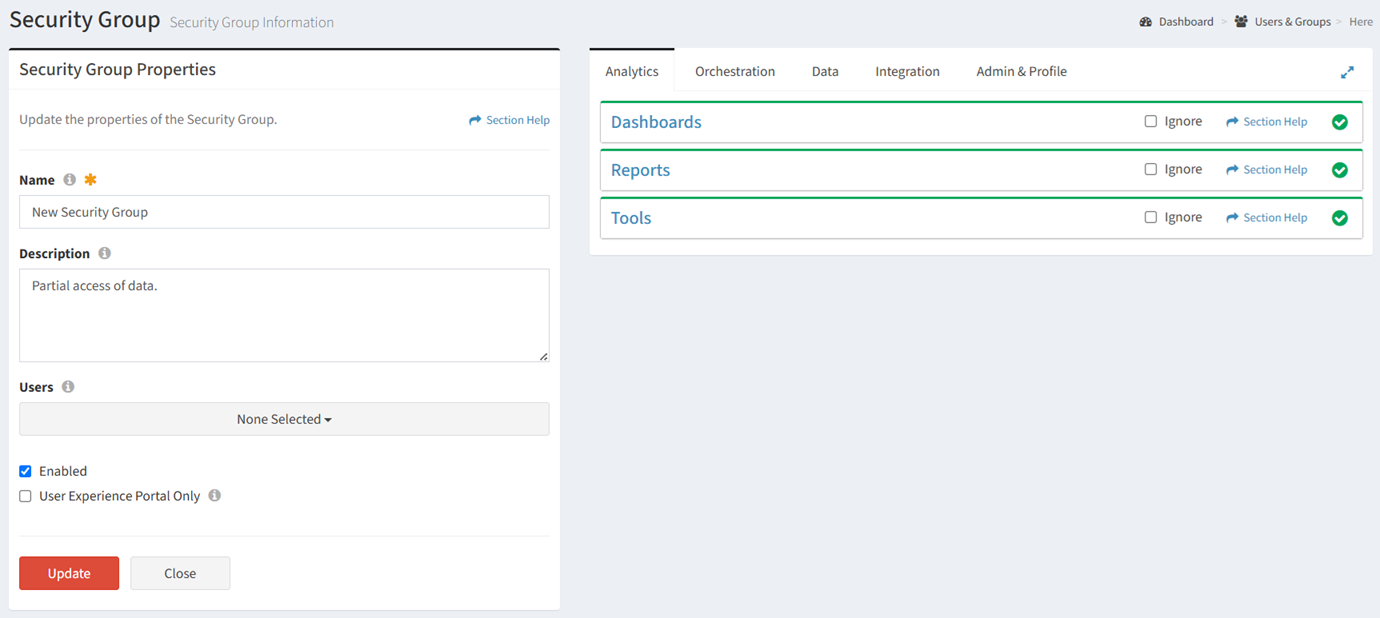Switch to the Analytics tab
1380x618 pixels.
point(632,71)
